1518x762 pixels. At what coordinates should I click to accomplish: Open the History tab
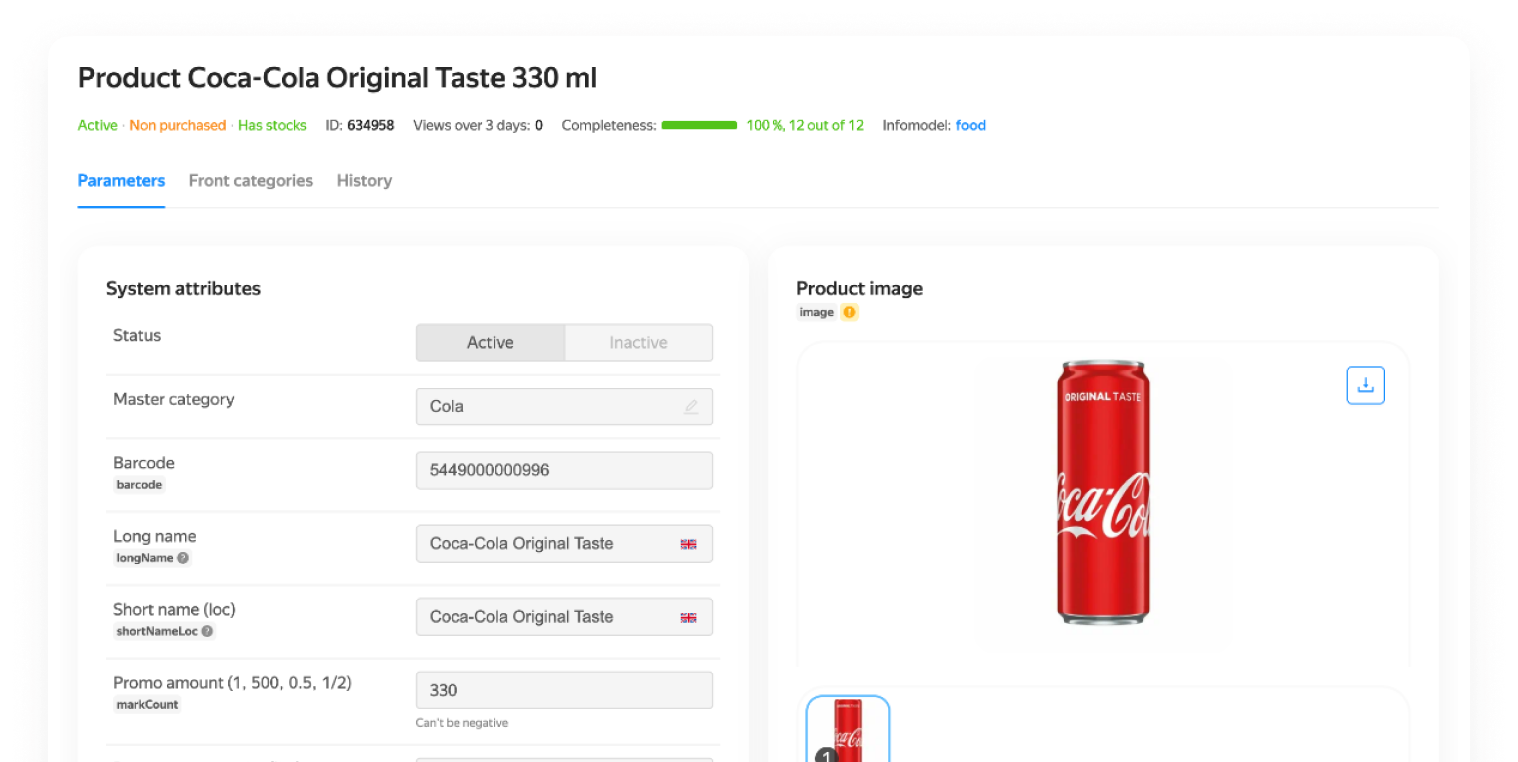[364, 181]
